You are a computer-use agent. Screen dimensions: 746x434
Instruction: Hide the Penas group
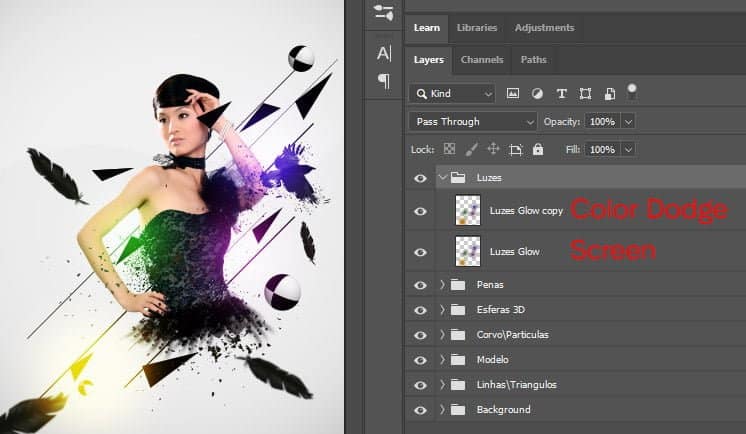tap(420, 286)
